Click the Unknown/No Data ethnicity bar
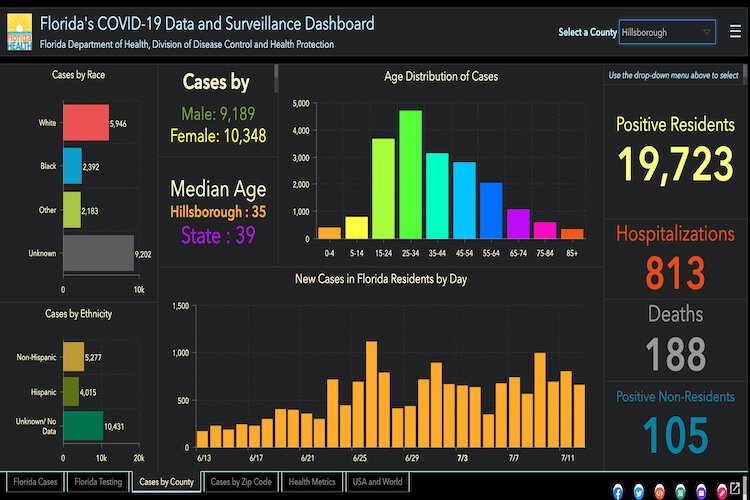The height and width of the screenshot is (500, 750). coord(83,426)
